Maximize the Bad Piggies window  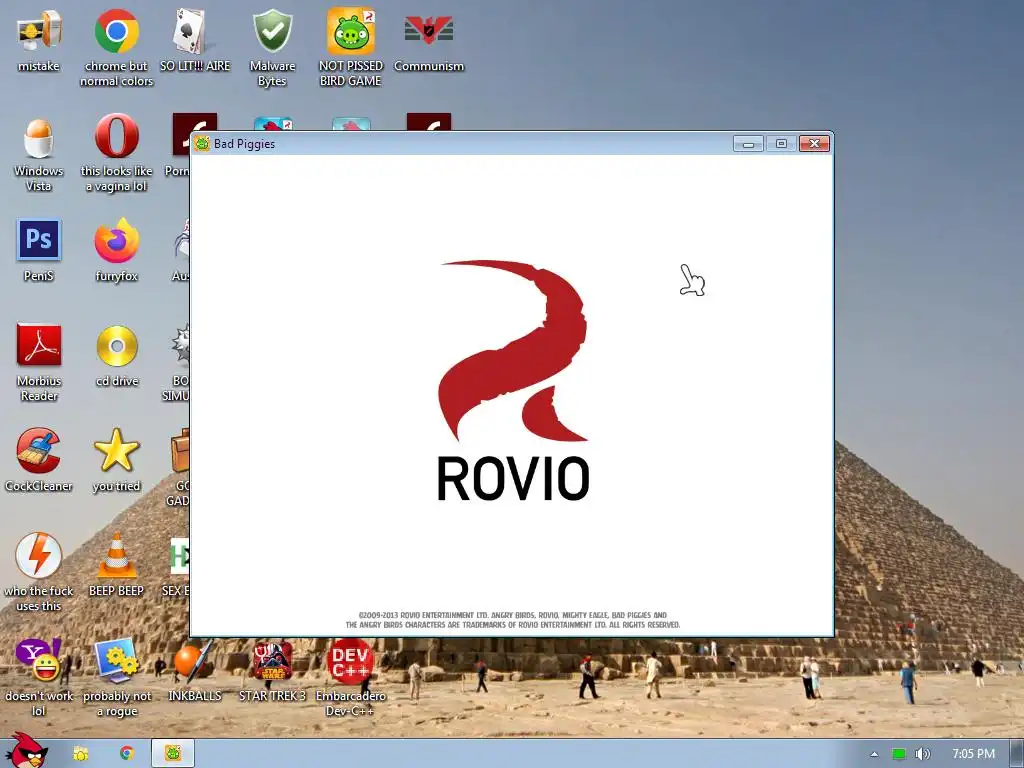(781, 144)
